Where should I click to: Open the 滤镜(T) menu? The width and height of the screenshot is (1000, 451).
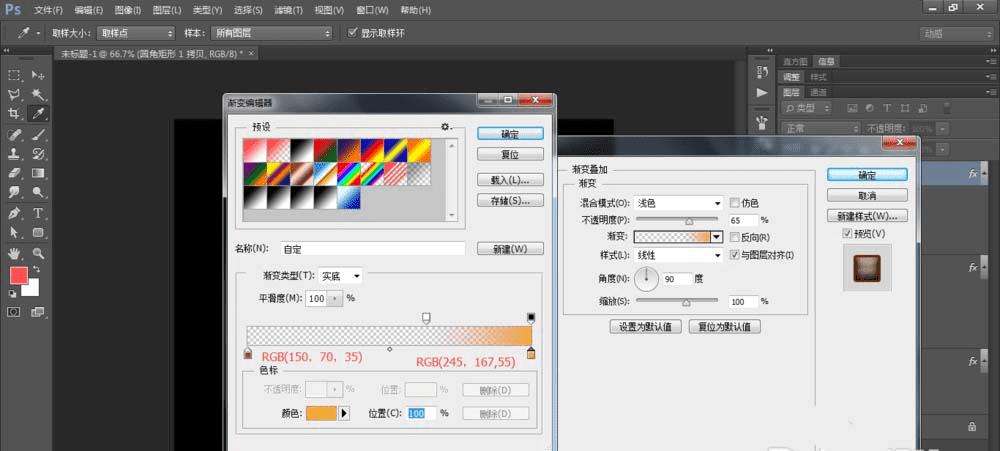[x=289, y=10]
